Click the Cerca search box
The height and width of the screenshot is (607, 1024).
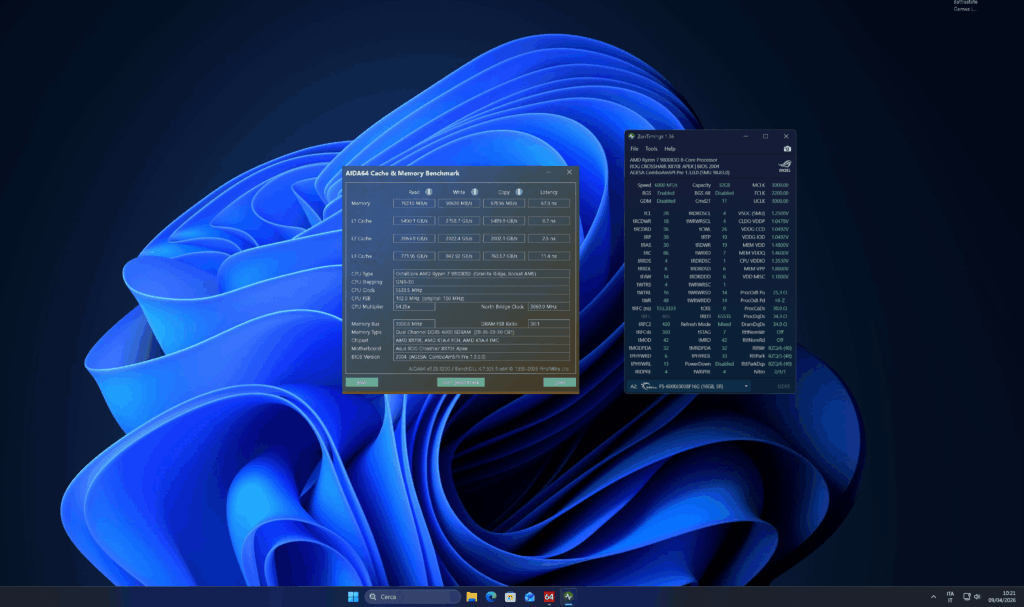click(x=413, y=597)
